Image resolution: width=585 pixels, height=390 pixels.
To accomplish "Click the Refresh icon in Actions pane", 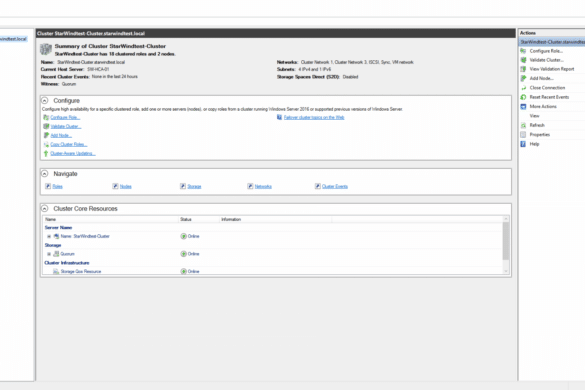I will (523, 125).
